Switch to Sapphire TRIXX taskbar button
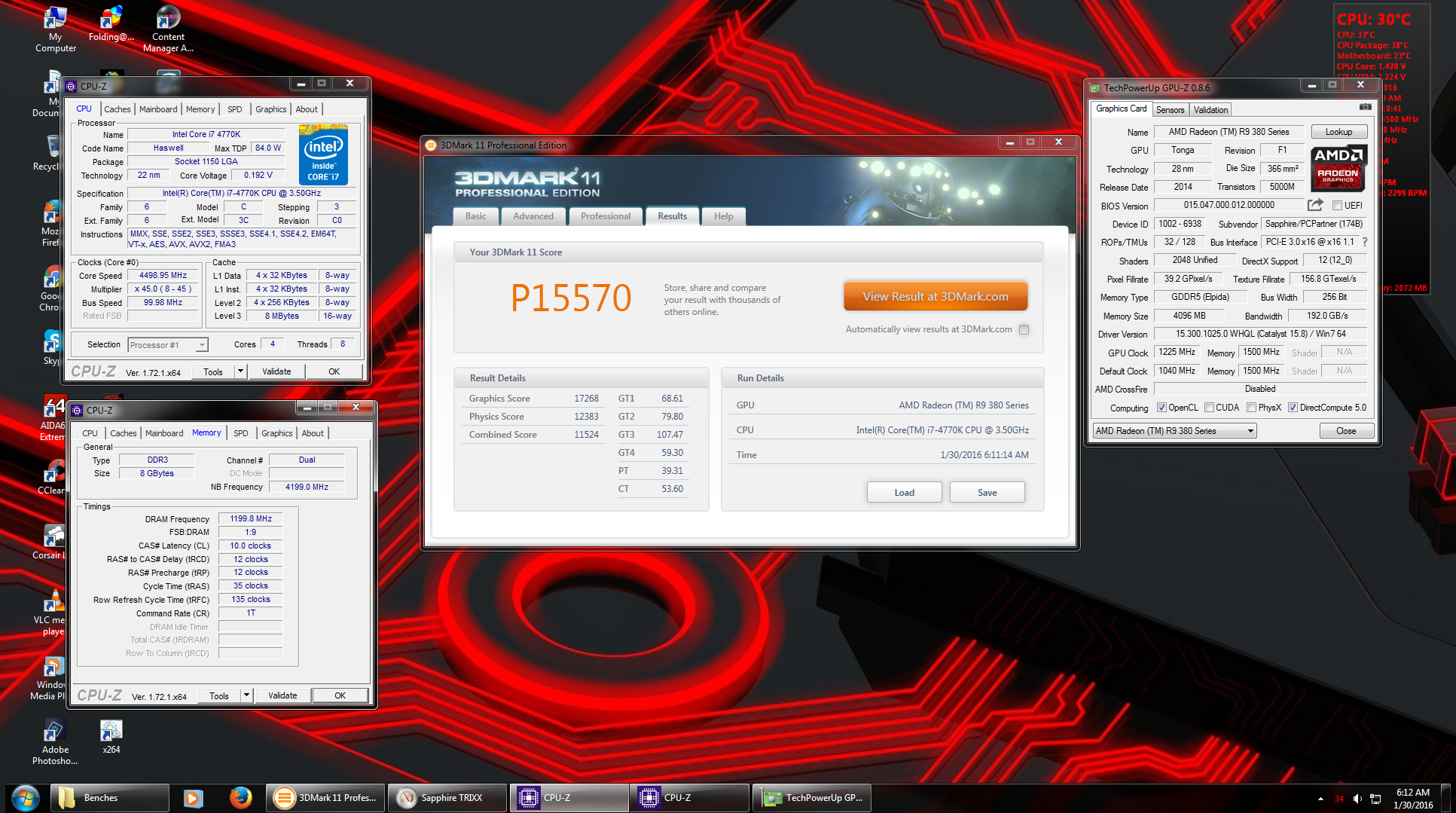The image size is (1456, 813). point(447,798)
